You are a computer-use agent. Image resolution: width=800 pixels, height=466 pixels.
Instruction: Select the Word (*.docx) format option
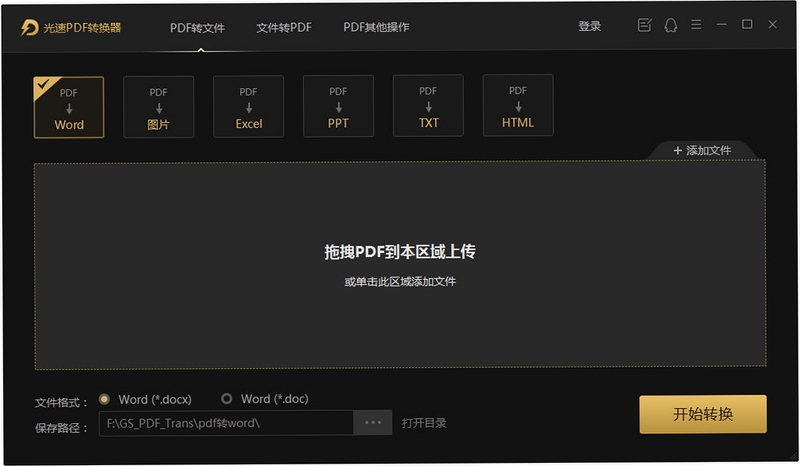[x=145, y=399]
